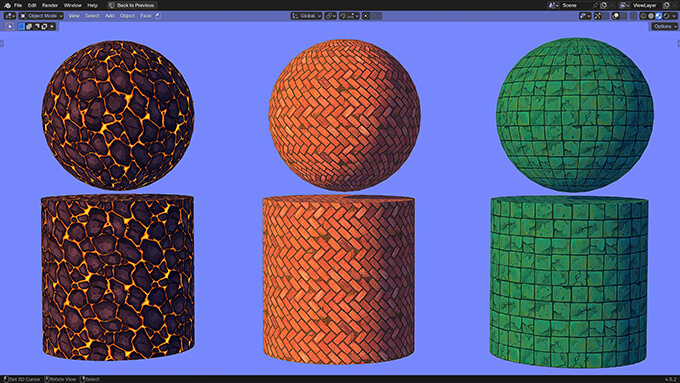Click the lava rock textured sphere
This screenshot has width=680, height=383.
point(118,115)
